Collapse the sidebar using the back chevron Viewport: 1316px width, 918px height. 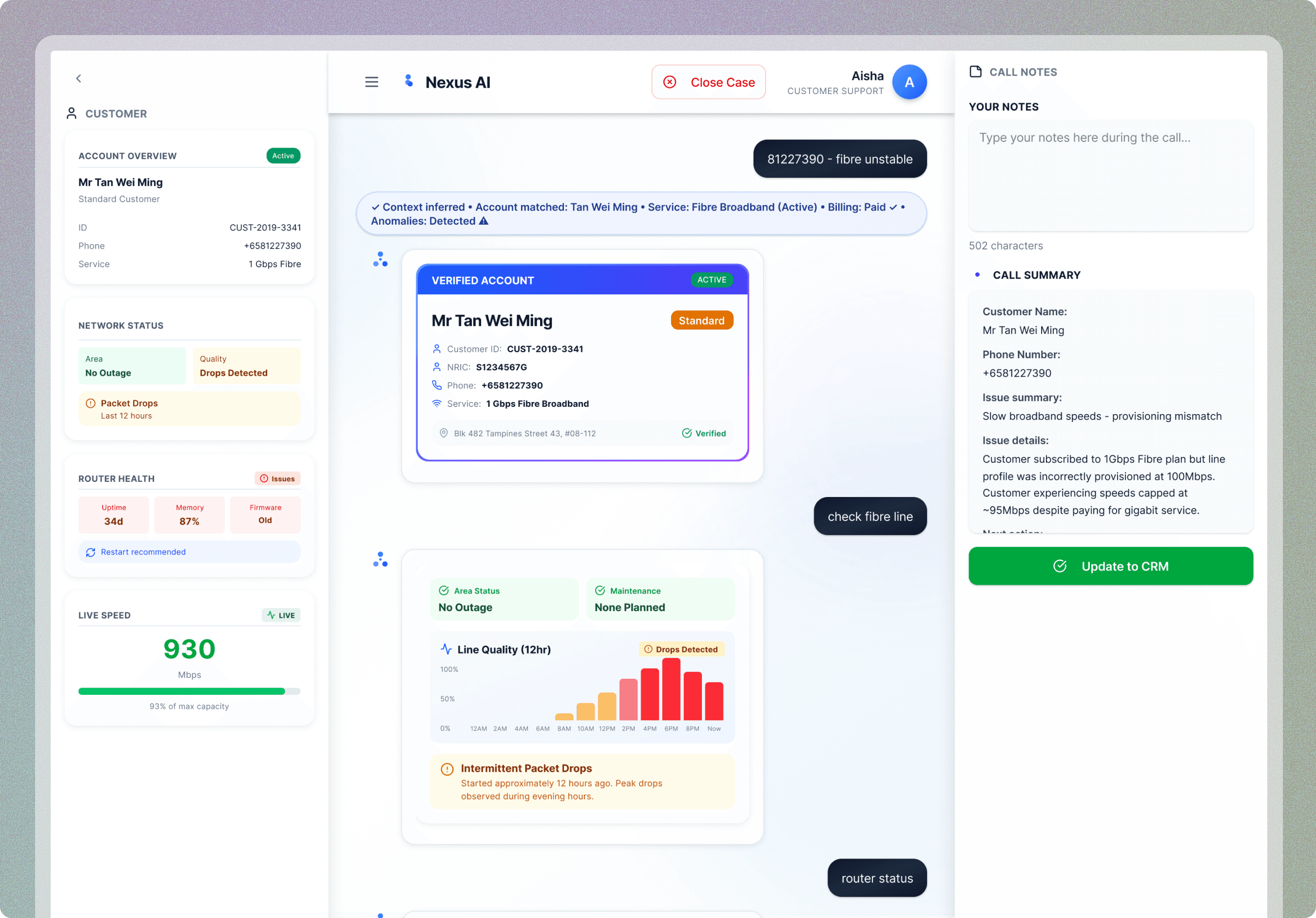(x=78, y=78)
